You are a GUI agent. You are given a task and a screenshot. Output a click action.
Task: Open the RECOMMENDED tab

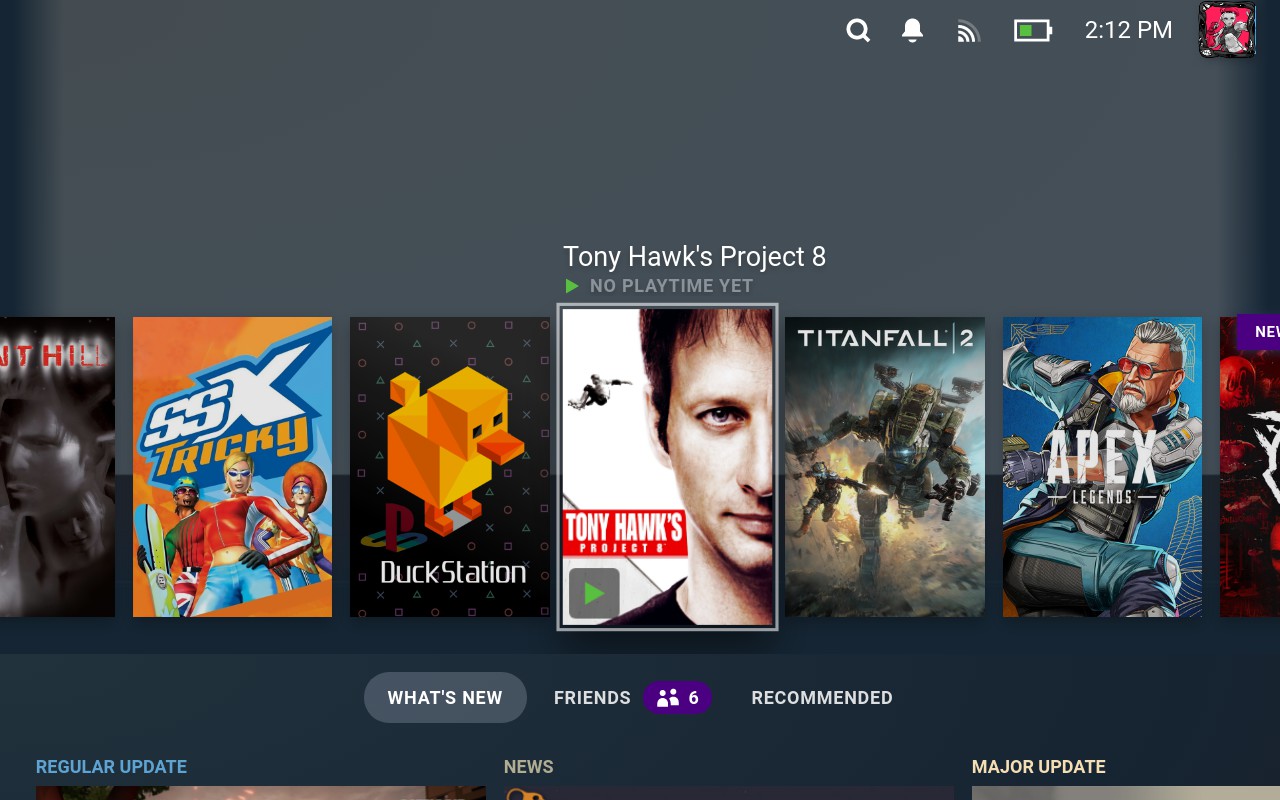point(822,697)
